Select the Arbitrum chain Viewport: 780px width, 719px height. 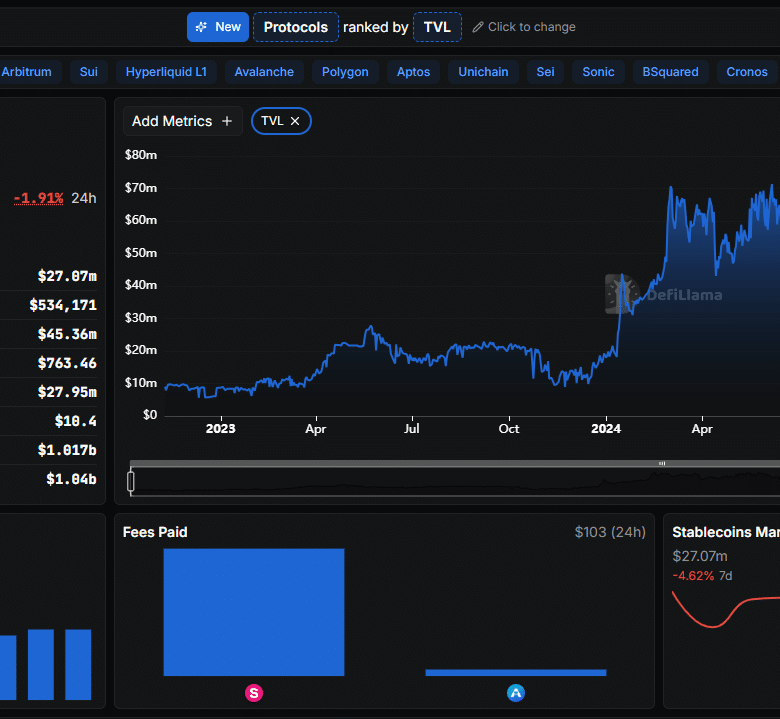pyautogui.click(x=26, y=72)
